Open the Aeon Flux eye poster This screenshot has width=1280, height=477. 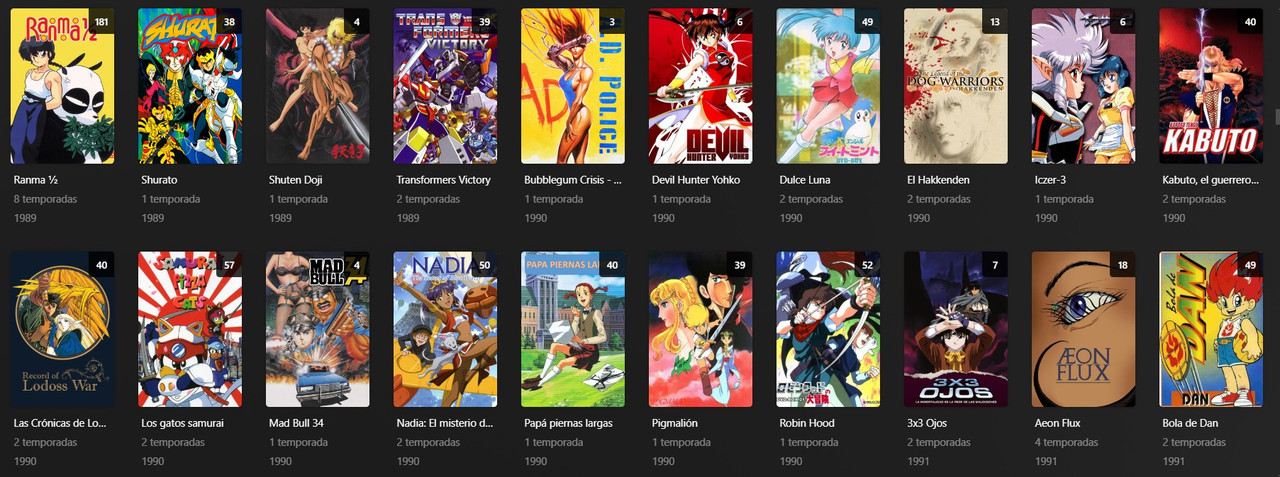(1084, 329)
